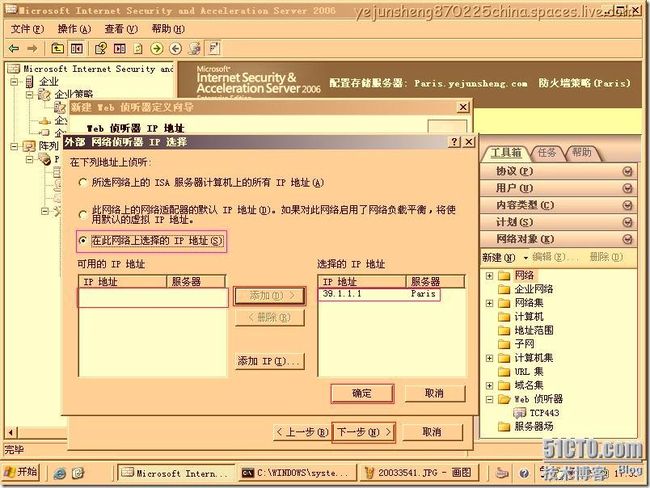Toggle the task pane toolbar icon
The height and width of the screenshot is (488, 650).
point(120,49)
